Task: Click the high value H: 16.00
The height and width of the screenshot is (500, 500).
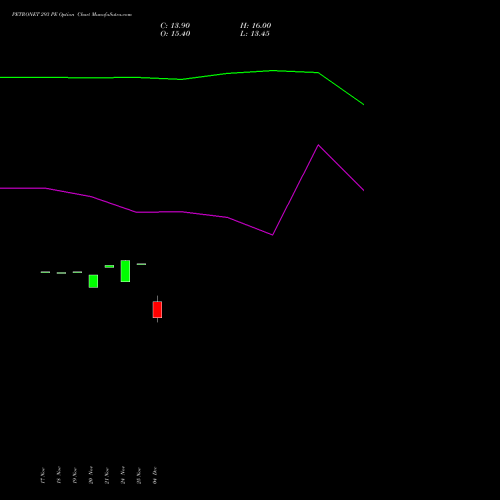Action: (255, 26)
